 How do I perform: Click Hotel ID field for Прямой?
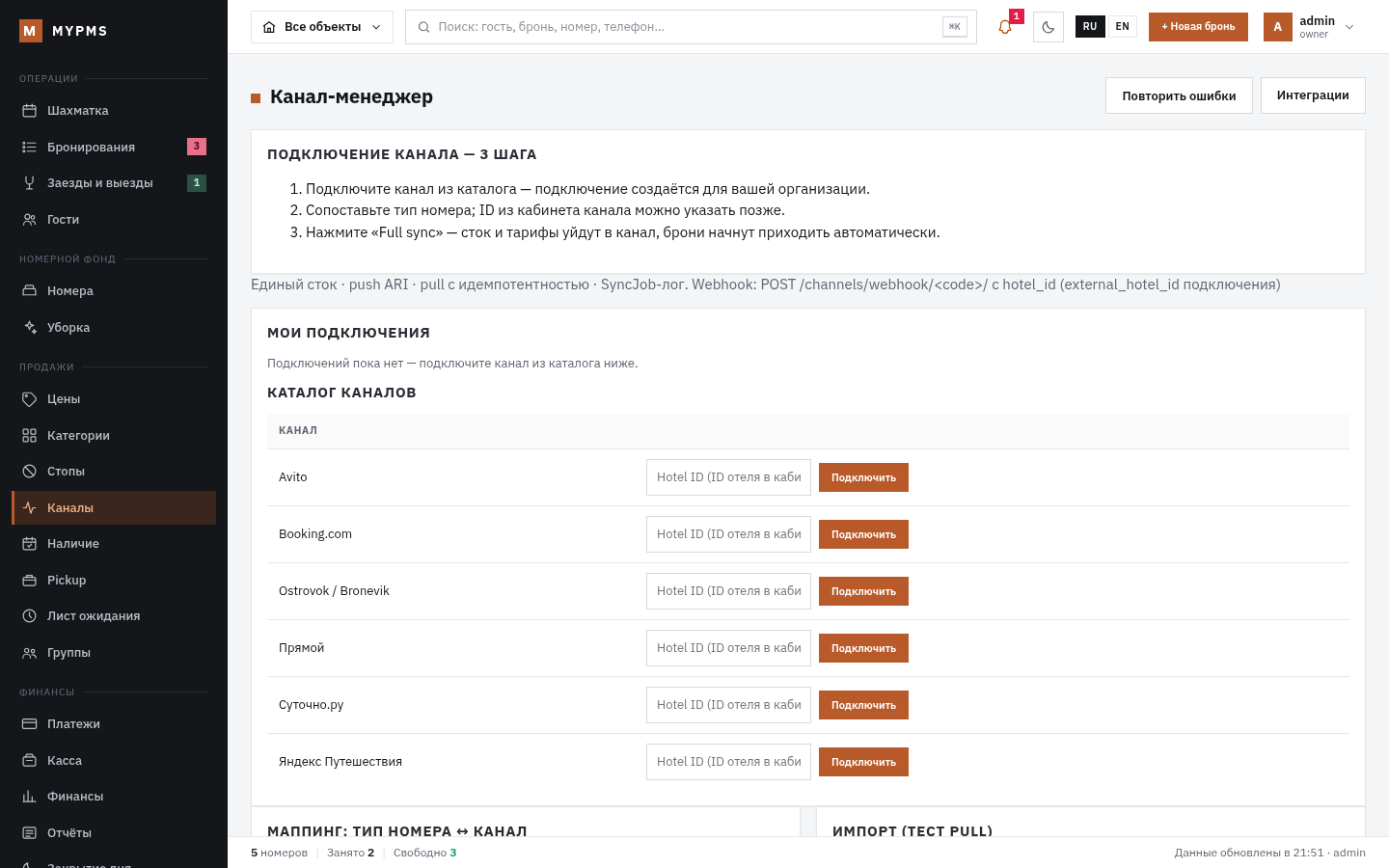click(x=728, y=648)
